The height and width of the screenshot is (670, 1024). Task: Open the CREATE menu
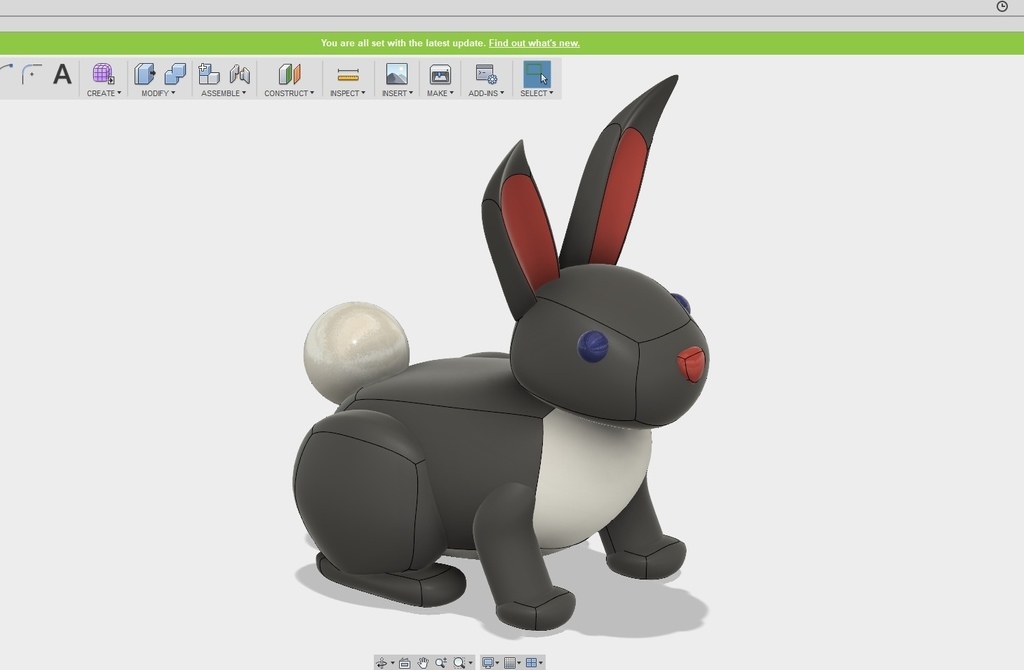pos(103,93)
